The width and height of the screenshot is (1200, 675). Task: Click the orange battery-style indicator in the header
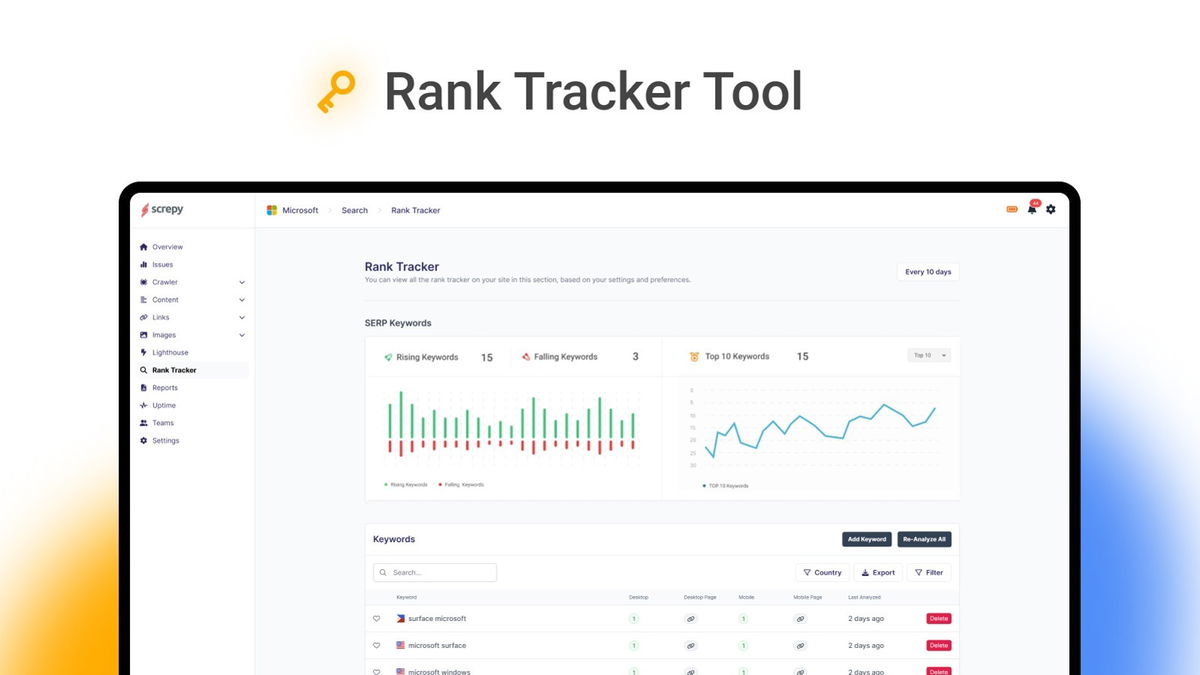pos(1011,210)
